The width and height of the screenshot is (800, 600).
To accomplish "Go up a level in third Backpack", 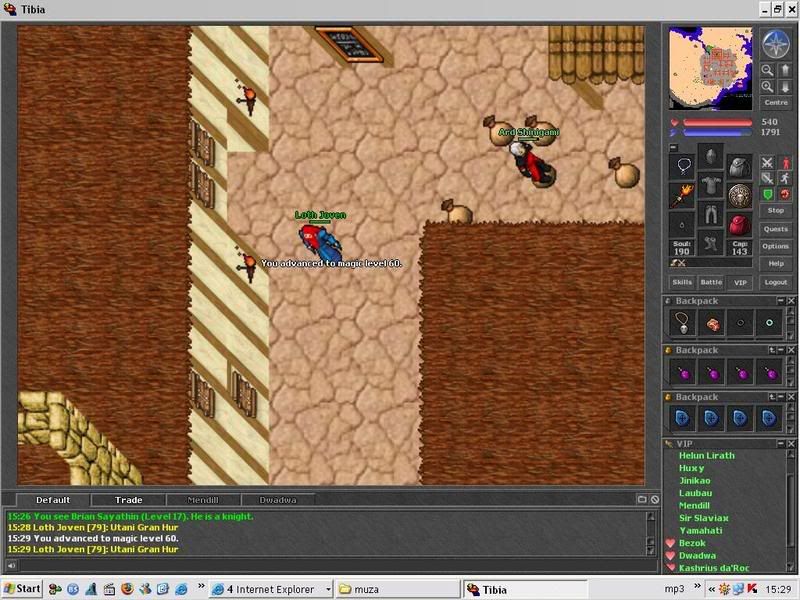I will 772,396.
